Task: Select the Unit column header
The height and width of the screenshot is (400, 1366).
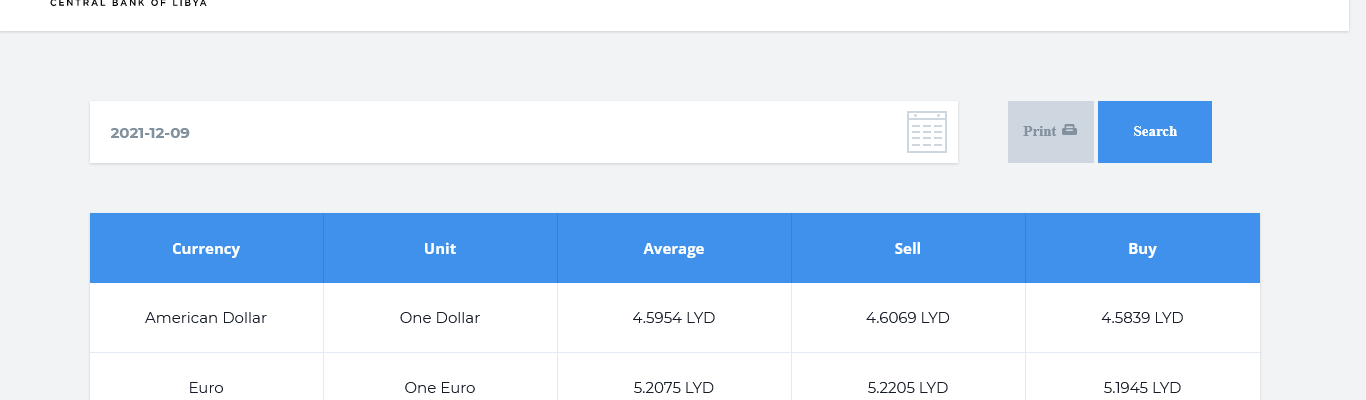Action: pos(440,249)
